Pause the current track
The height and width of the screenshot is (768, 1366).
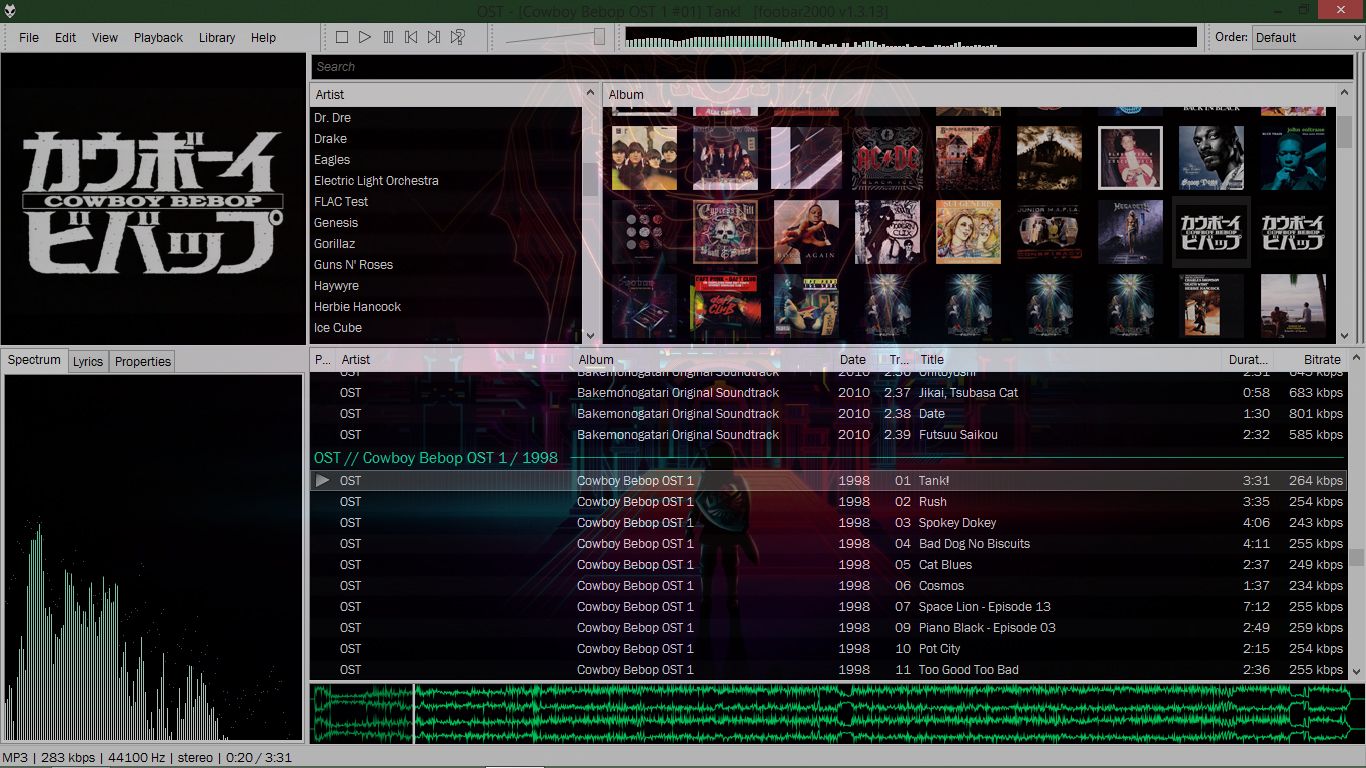(x=388, y=37)
